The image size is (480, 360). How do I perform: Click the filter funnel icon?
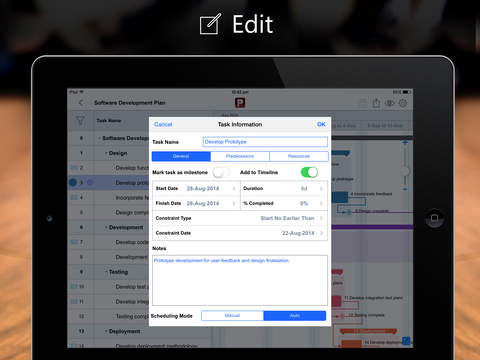pyautogui.click(x=80, y=120)
